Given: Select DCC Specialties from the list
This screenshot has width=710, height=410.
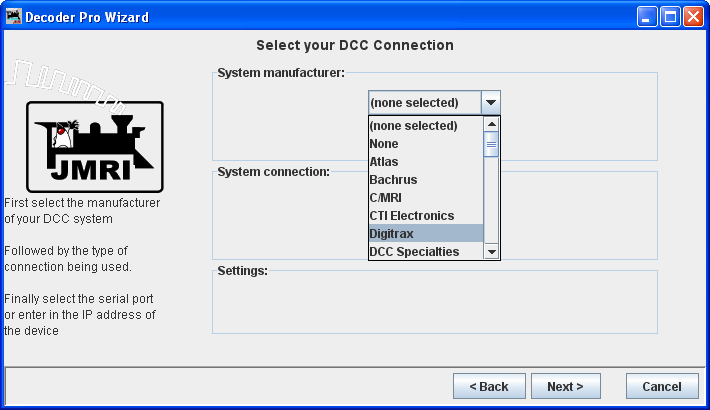Looking at the screenshot, I should coord(426,252).
